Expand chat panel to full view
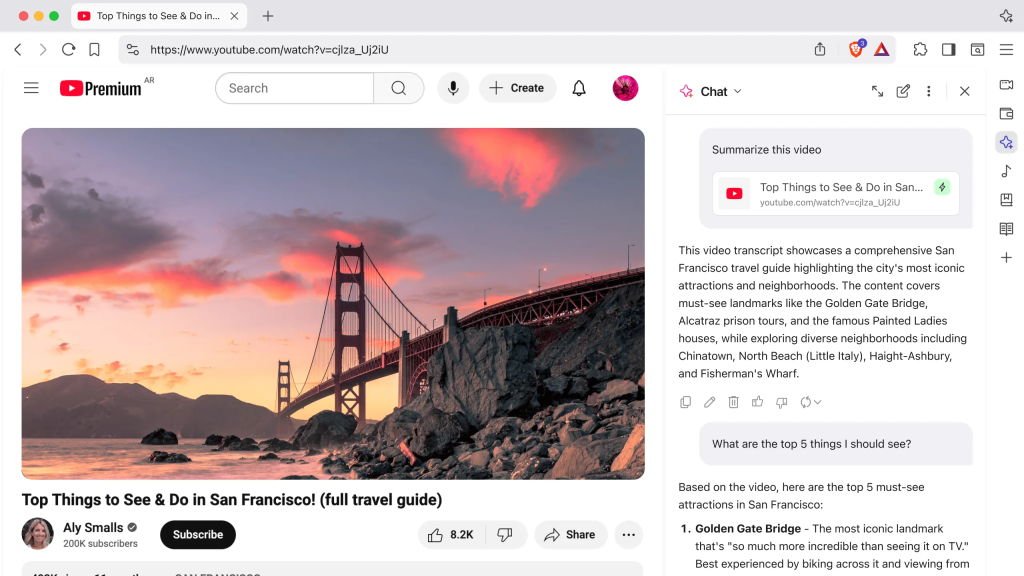This screenshot has width=1024, height=576. tap(877, 91)
